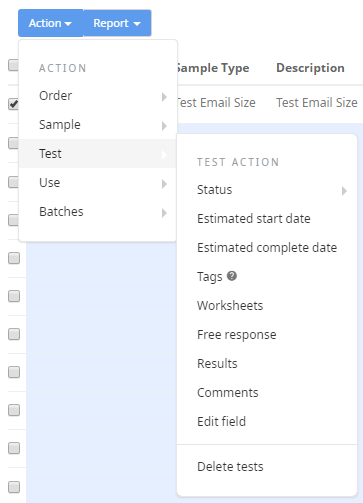
Task: Expand the Use submenu
Action: click(x=98, y=183)
